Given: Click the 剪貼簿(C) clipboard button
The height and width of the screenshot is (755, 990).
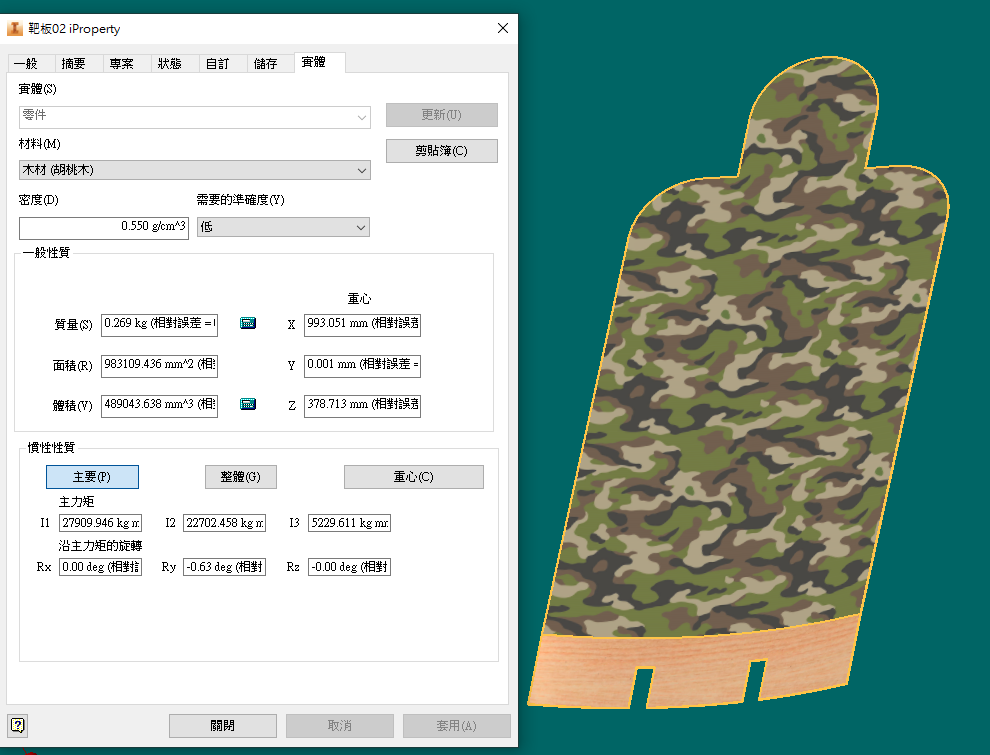Looking at the screenshot, I should pos(441,151).
